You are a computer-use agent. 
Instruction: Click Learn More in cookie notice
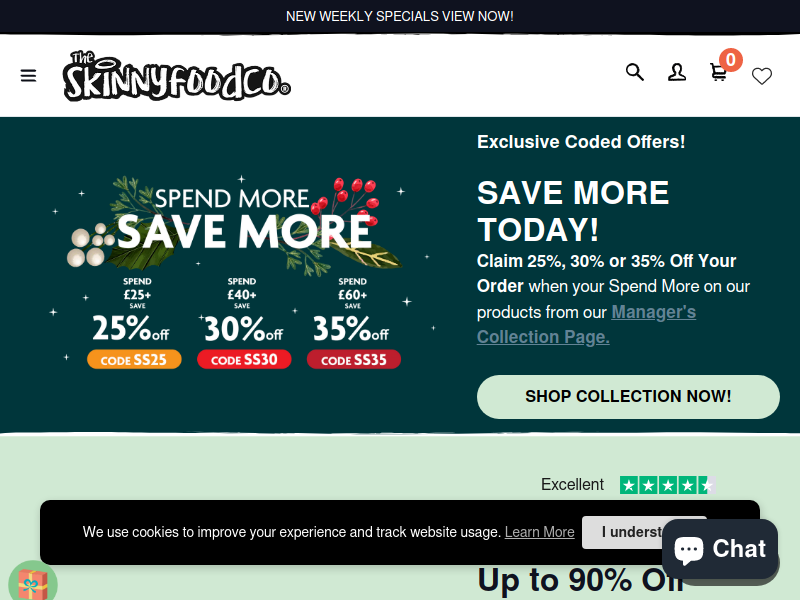point(539,532)
